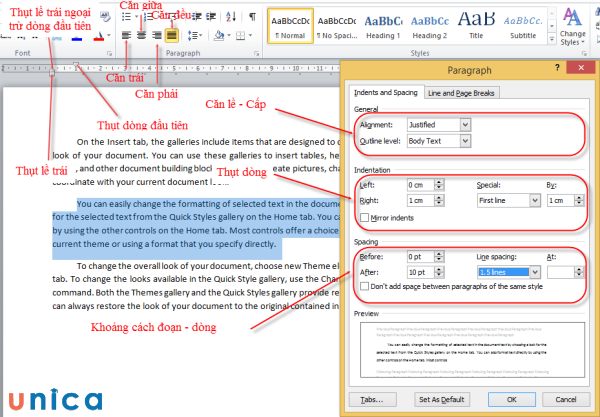Open the Alignment combo box
600x417 pixels.
click(x=439, y=125)
